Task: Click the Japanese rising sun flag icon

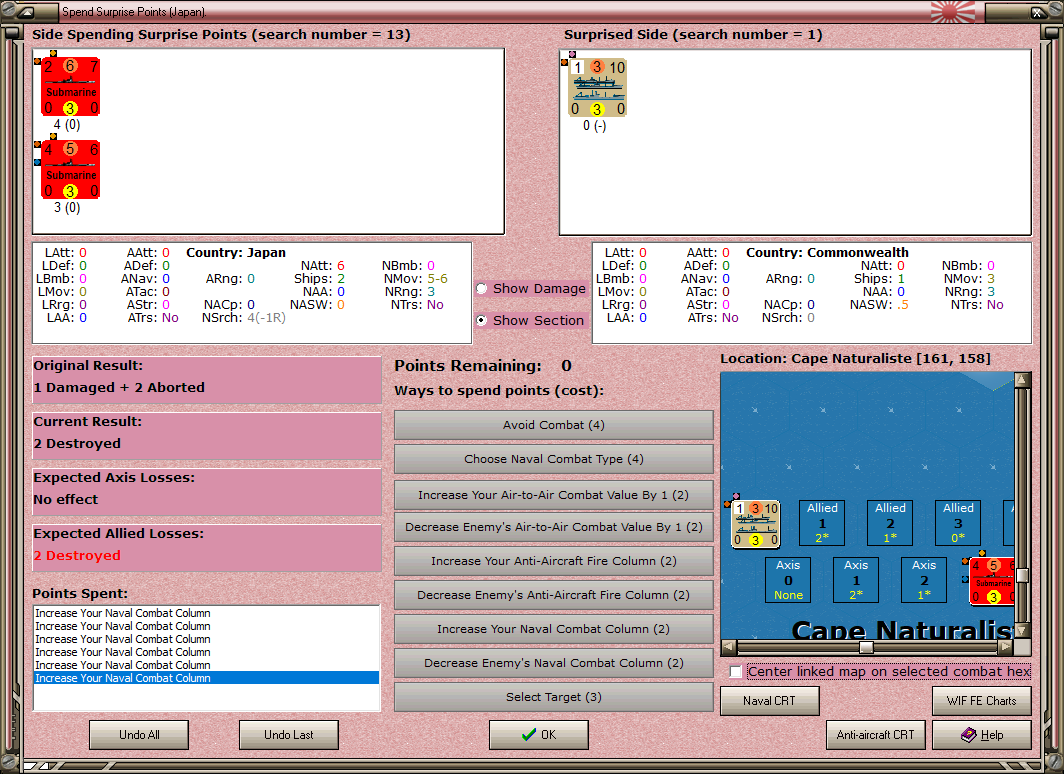Action: (953, 12)
